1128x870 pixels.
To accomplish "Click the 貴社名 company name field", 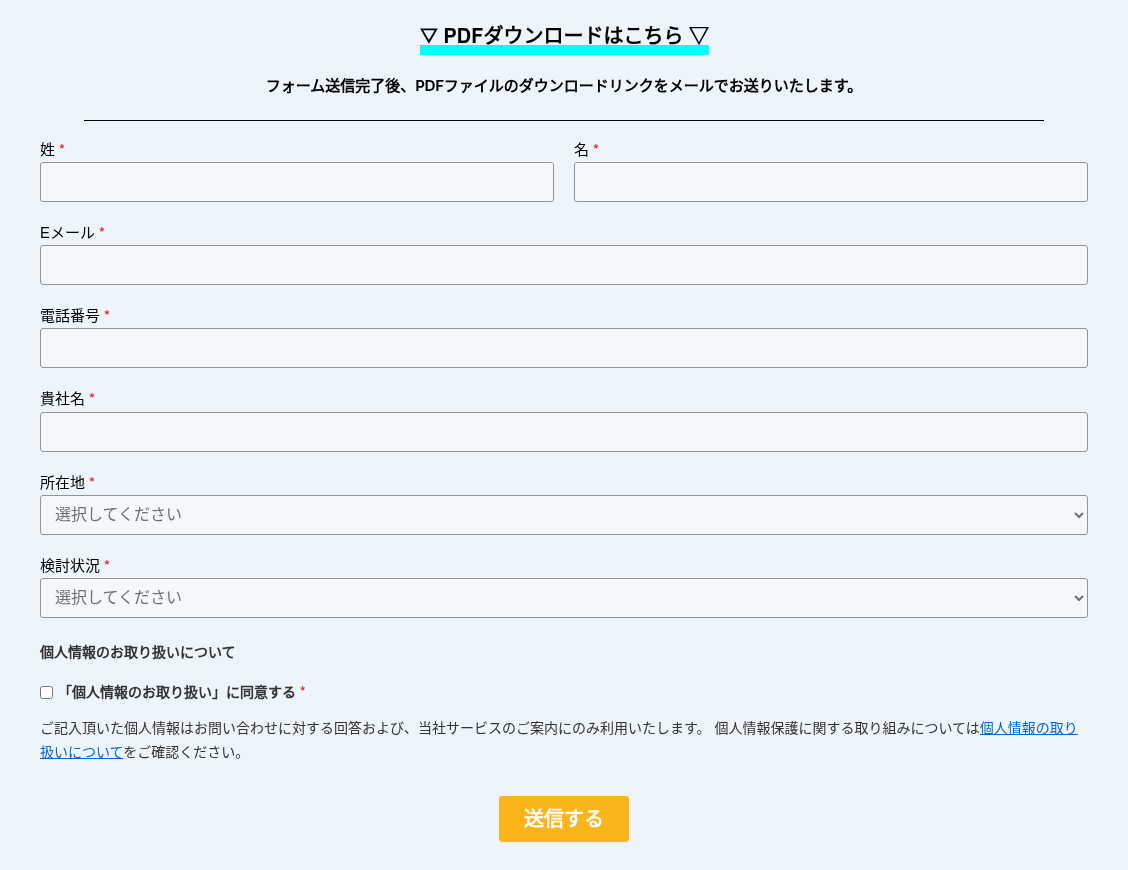I will click(x=563, y=432).
